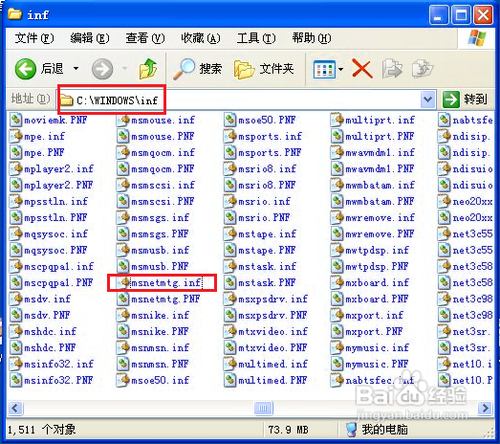Screen dimensions: 500x444
Task: Click the Copy To folder icon
Action: click(422, 69)
